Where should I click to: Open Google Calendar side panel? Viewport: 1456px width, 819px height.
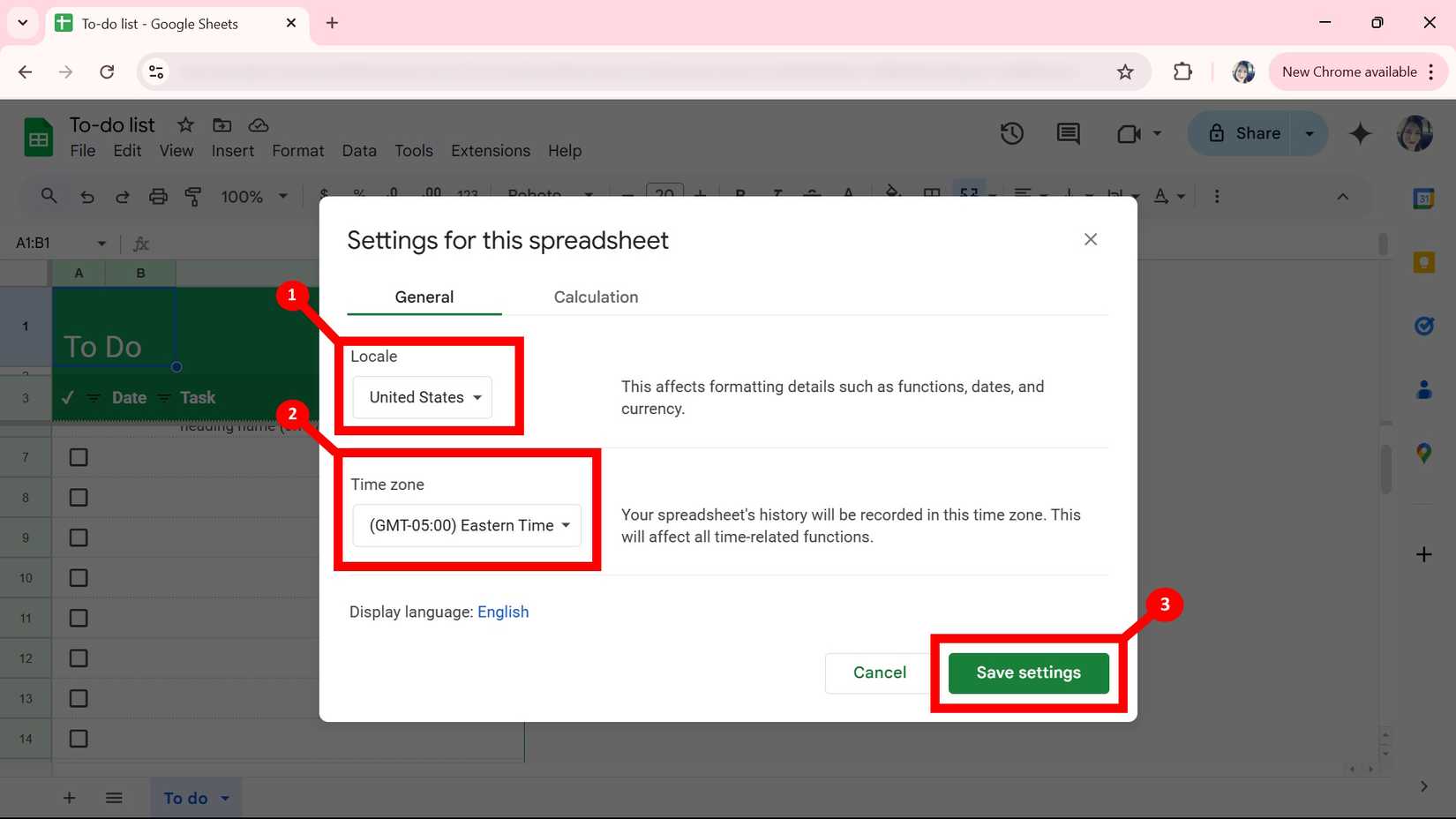1424,198
